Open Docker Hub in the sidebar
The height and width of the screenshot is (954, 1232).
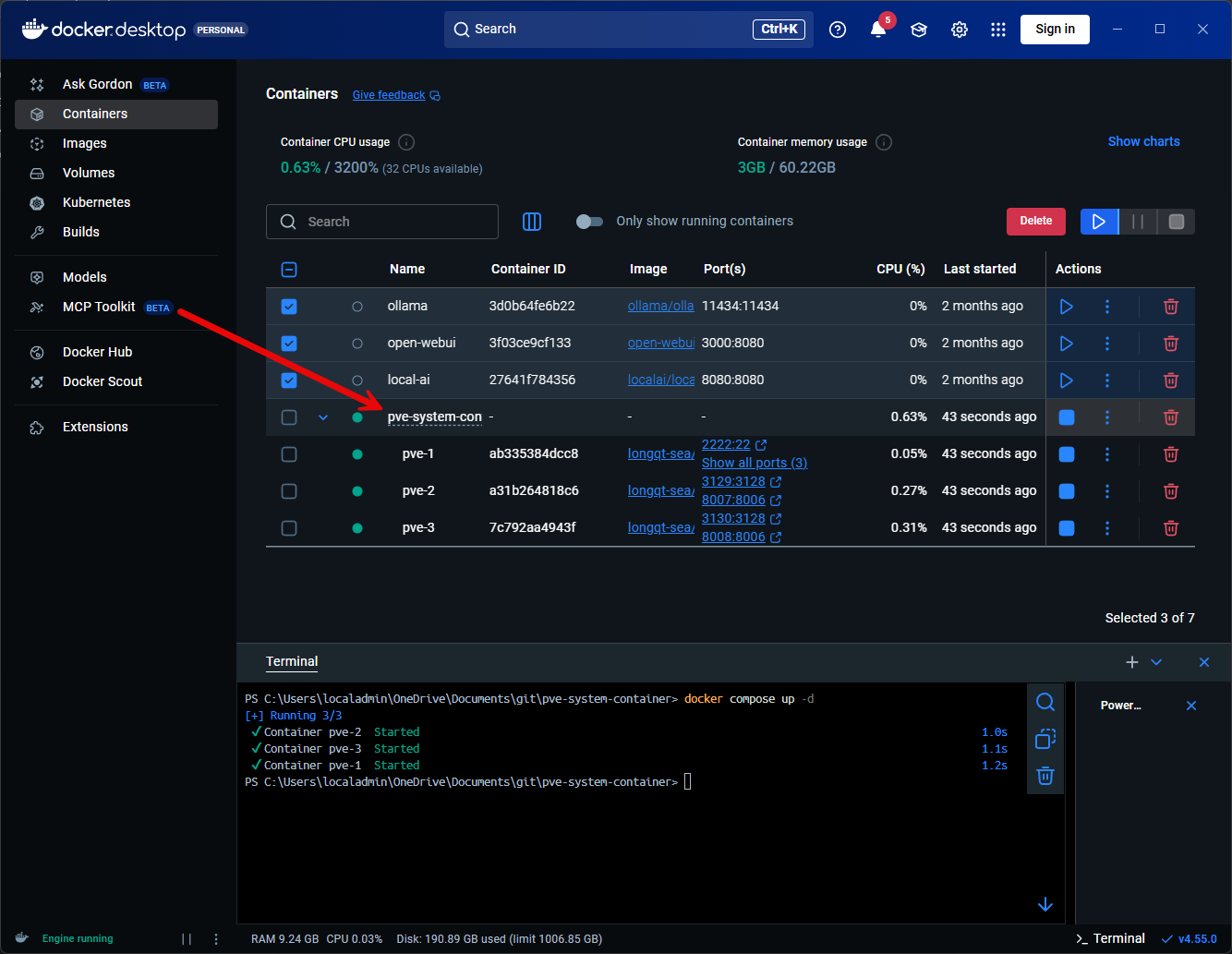pos(116,353)
